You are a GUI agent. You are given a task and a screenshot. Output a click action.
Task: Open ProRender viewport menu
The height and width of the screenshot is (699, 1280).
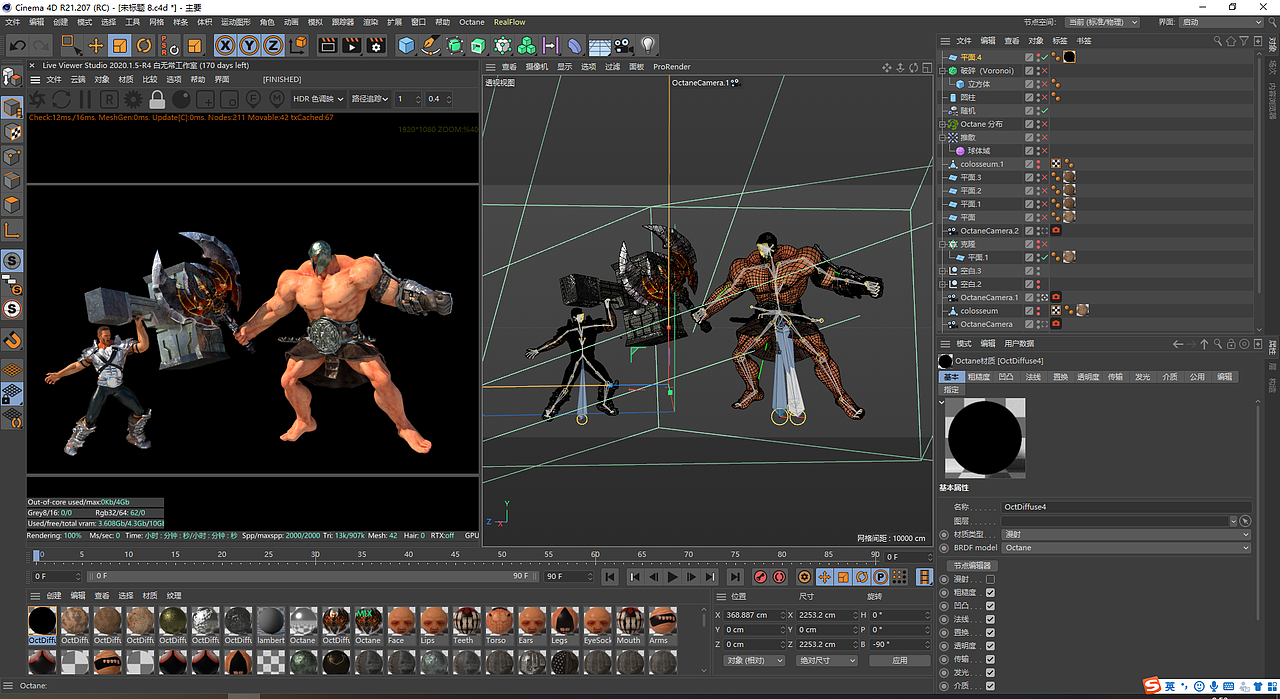tap(672, 67)
